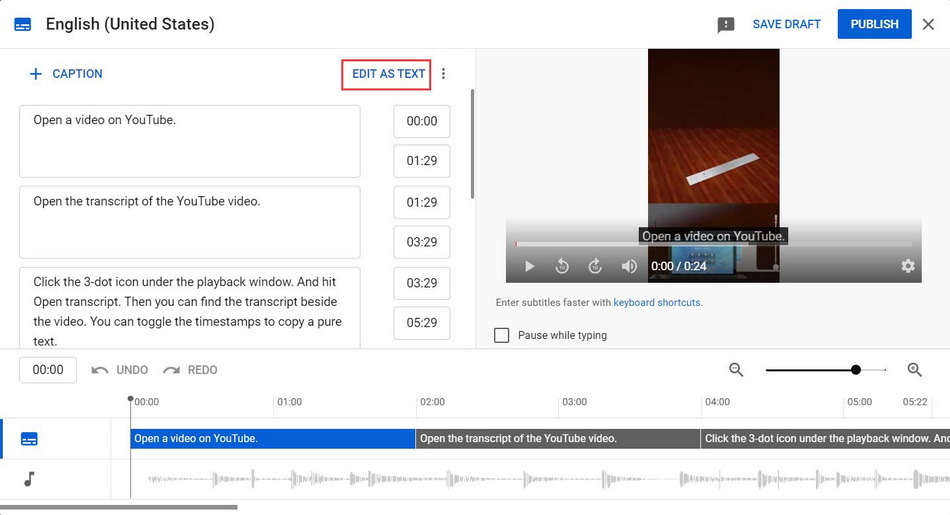Click the send feedback icon
The height and width of the screenshot is (515, 950).
(x=726, y=25)
